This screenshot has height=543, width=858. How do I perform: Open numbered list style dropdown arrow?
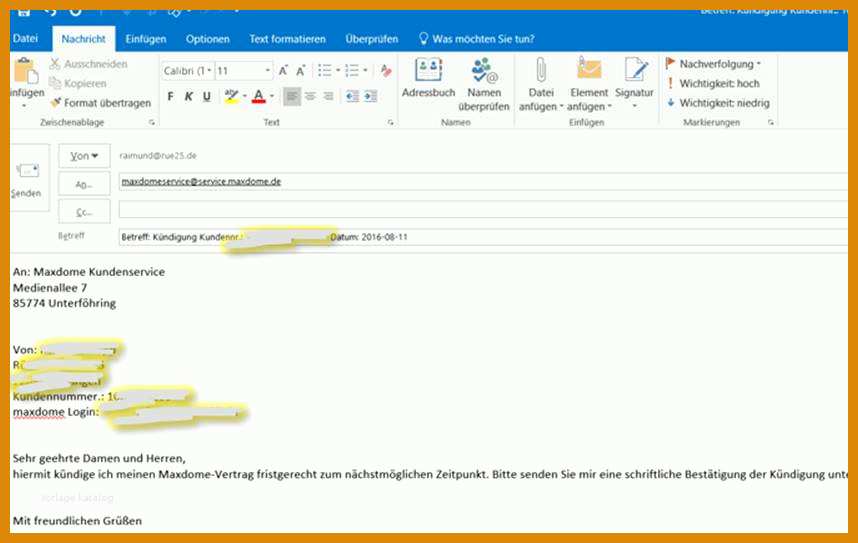click(365, 71)
